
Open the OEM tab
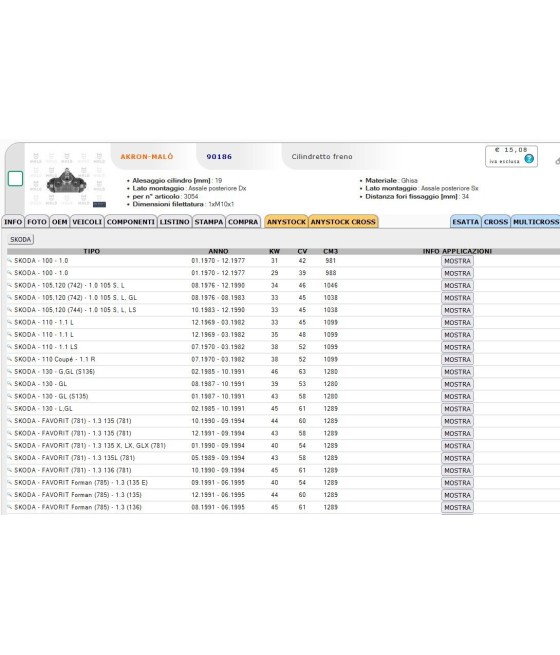59,222
